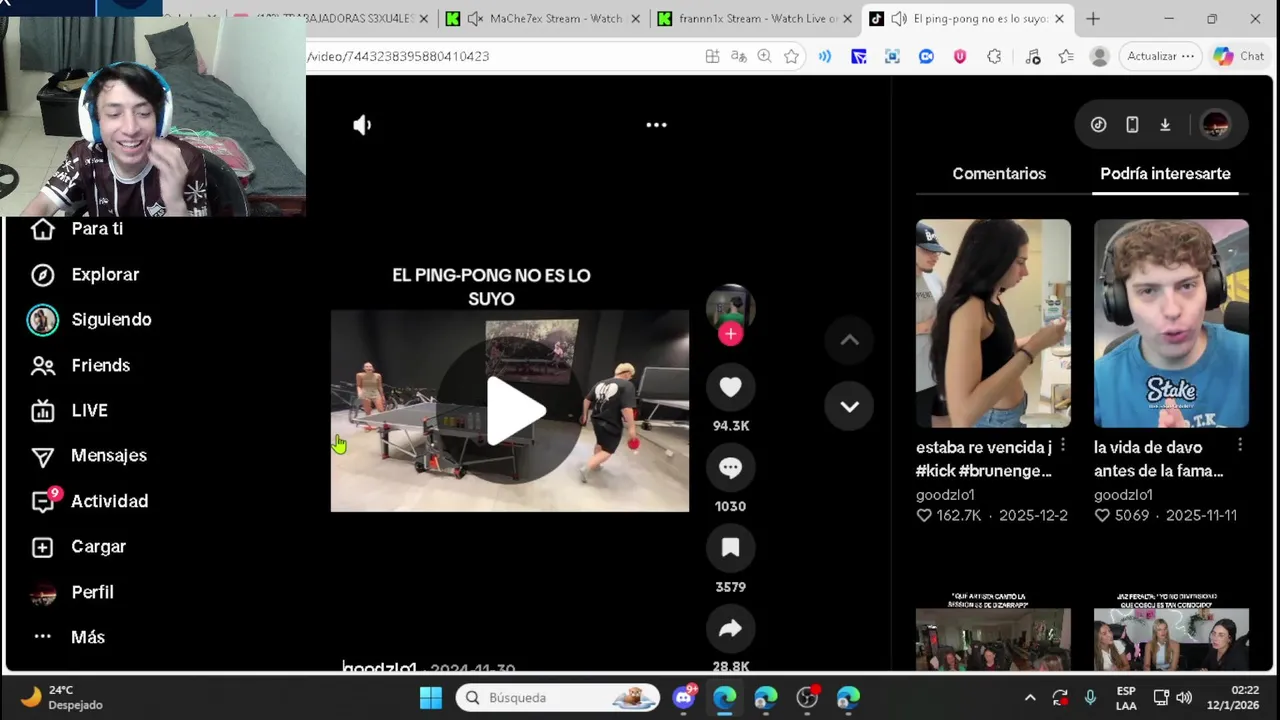
Task: Open the ESP LAA language selector
Action: click(1126, 697)
